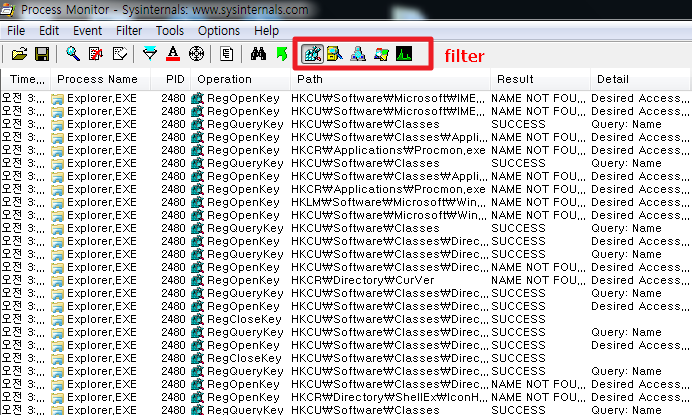
Task: Click the Open file toolbar icon
Action: click(x=19, y=54)
